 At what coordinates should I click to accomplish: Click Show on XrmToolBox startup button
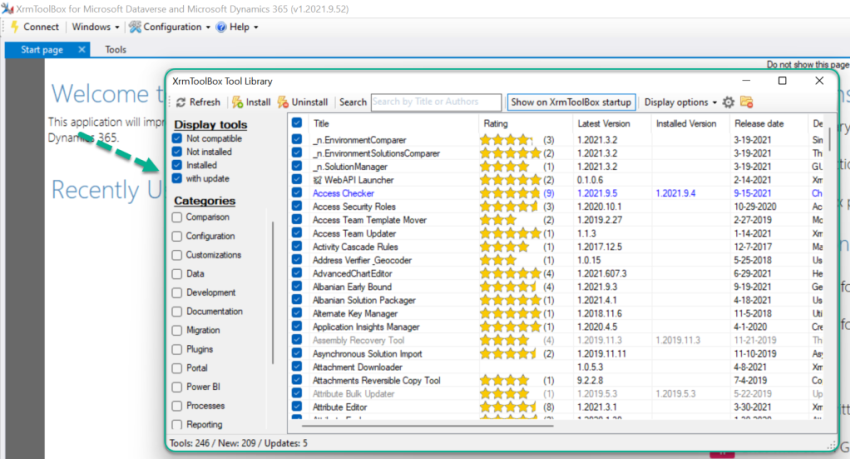(571, 102)
